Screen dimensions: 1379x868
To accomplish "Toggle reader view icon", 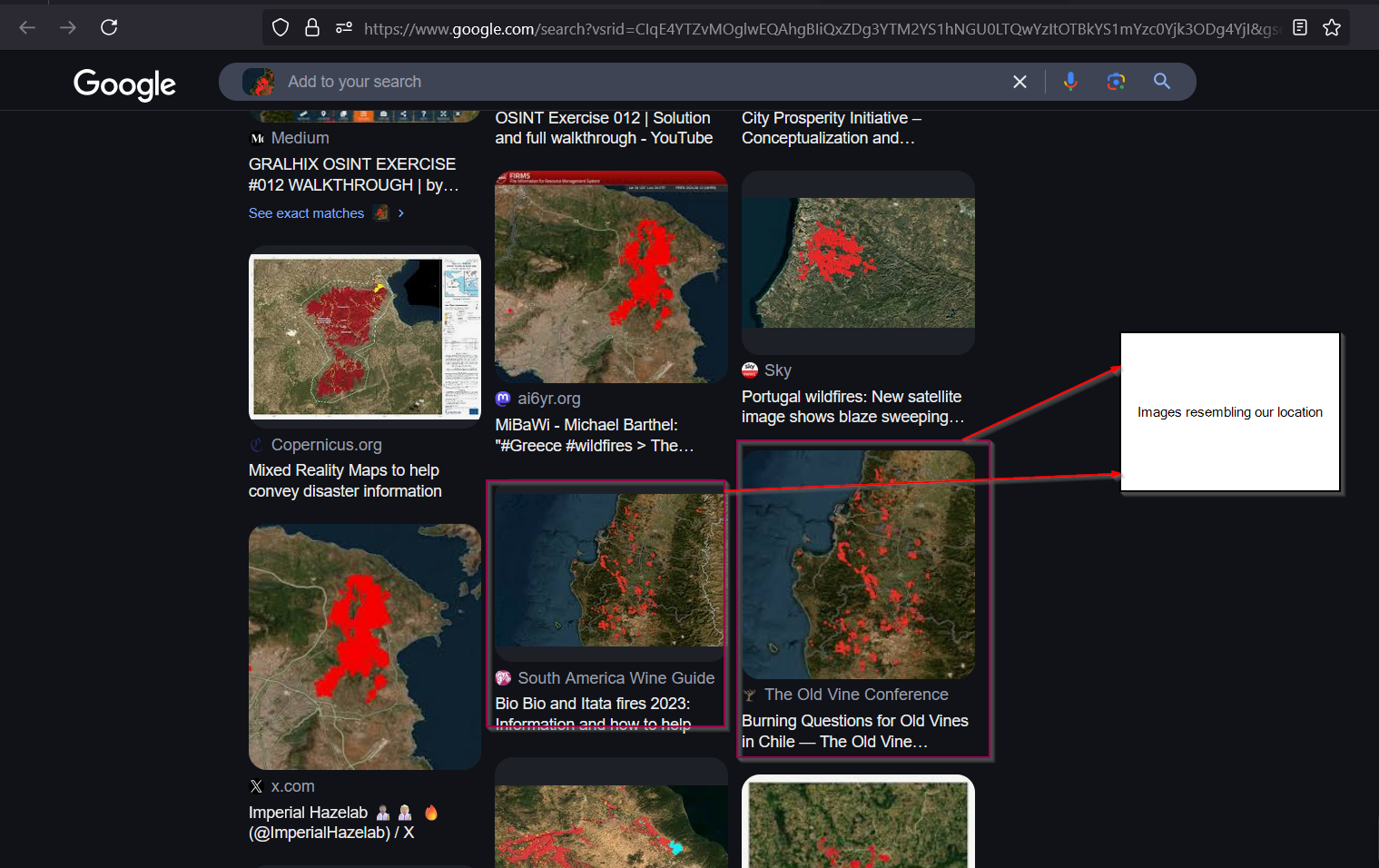I will (1300, 27).
